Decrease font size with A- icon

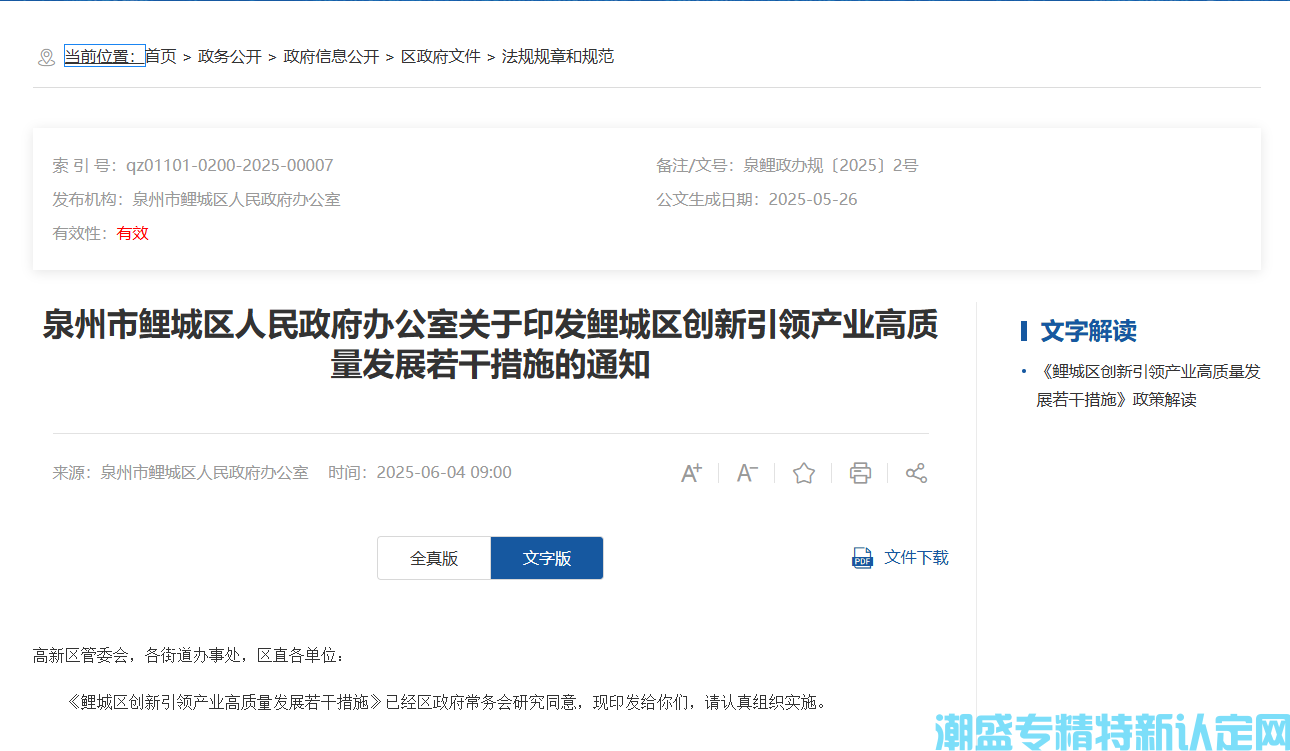point(747,473)
